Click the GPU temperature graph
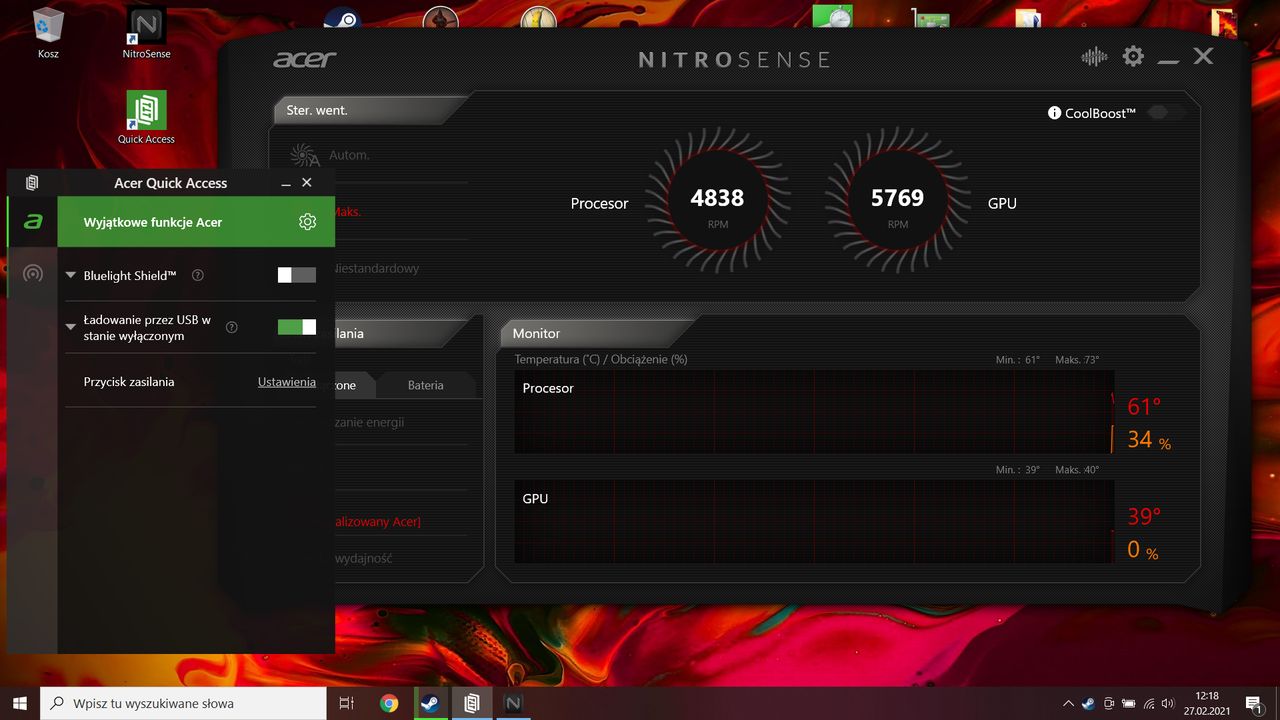Screen dimensions: 1280x720 point(814,521)
